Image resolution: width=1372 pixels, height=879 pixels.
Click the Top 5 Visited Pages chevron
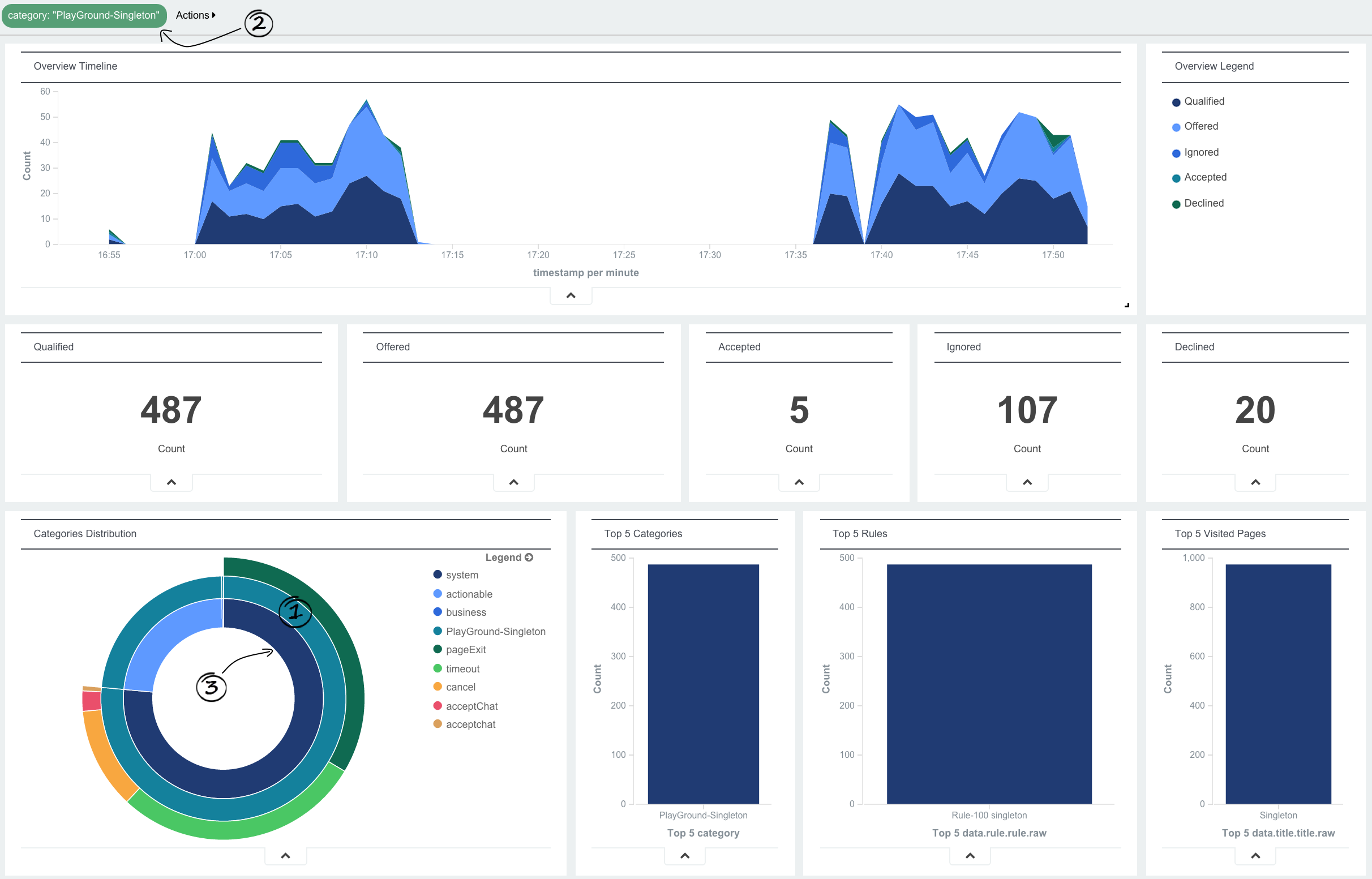(x=1255, y=856)
